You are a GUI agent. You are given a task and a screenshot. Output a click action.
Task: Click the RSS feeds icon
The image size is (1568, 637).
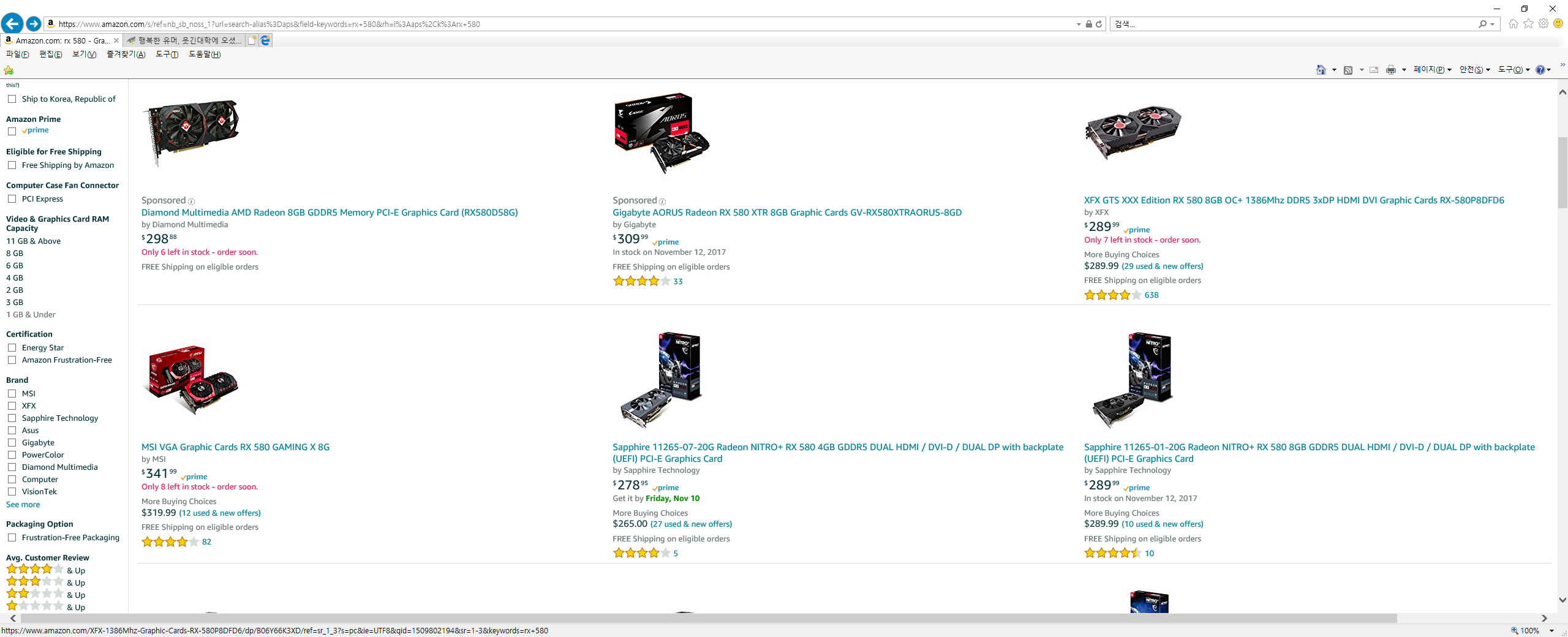click(1348, 70)
